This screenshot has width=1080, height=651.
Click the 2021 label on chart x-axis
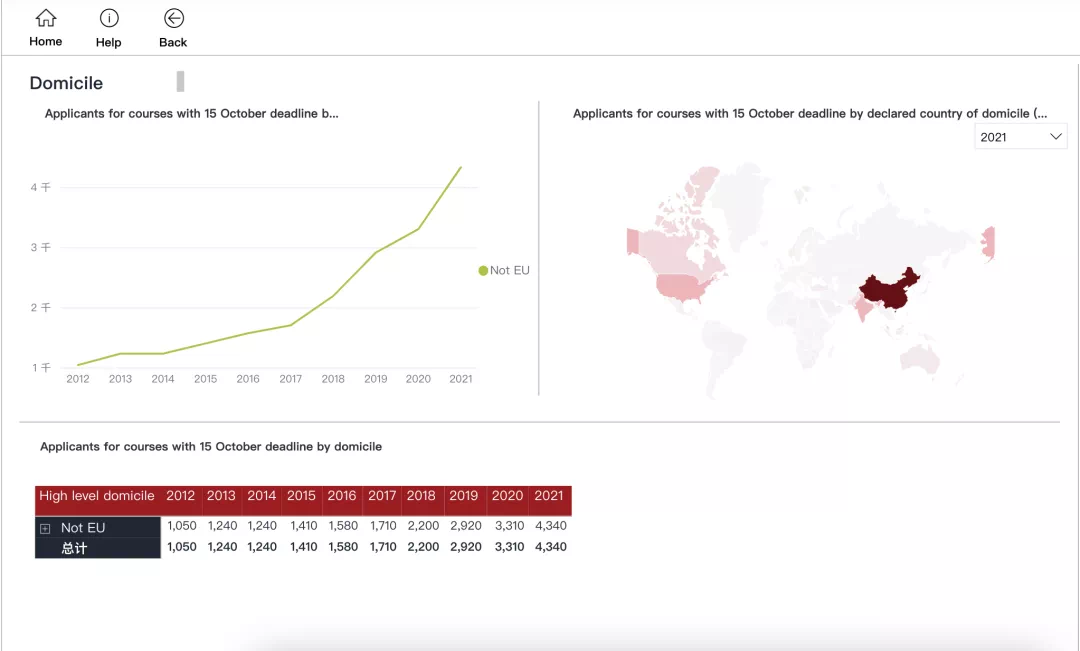point(461,379)
